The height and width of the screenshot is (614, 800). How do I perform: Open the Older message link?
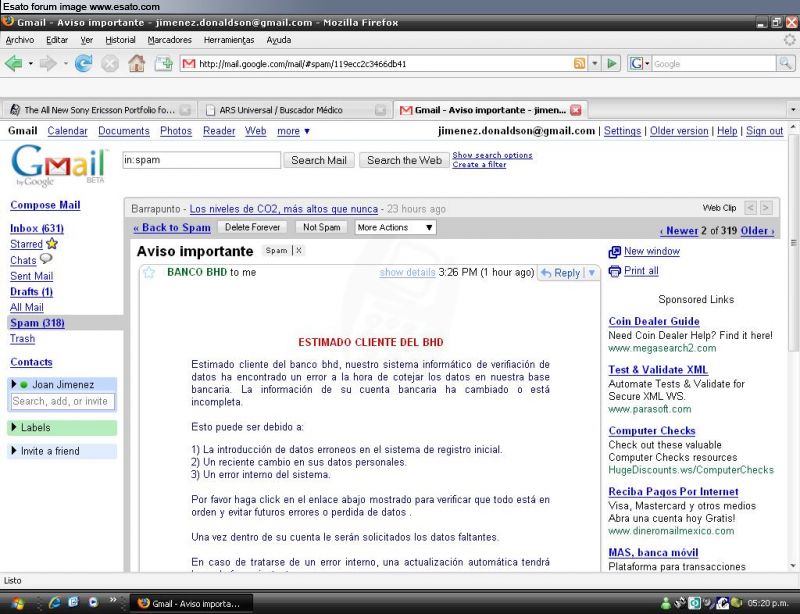coord(757,231)
